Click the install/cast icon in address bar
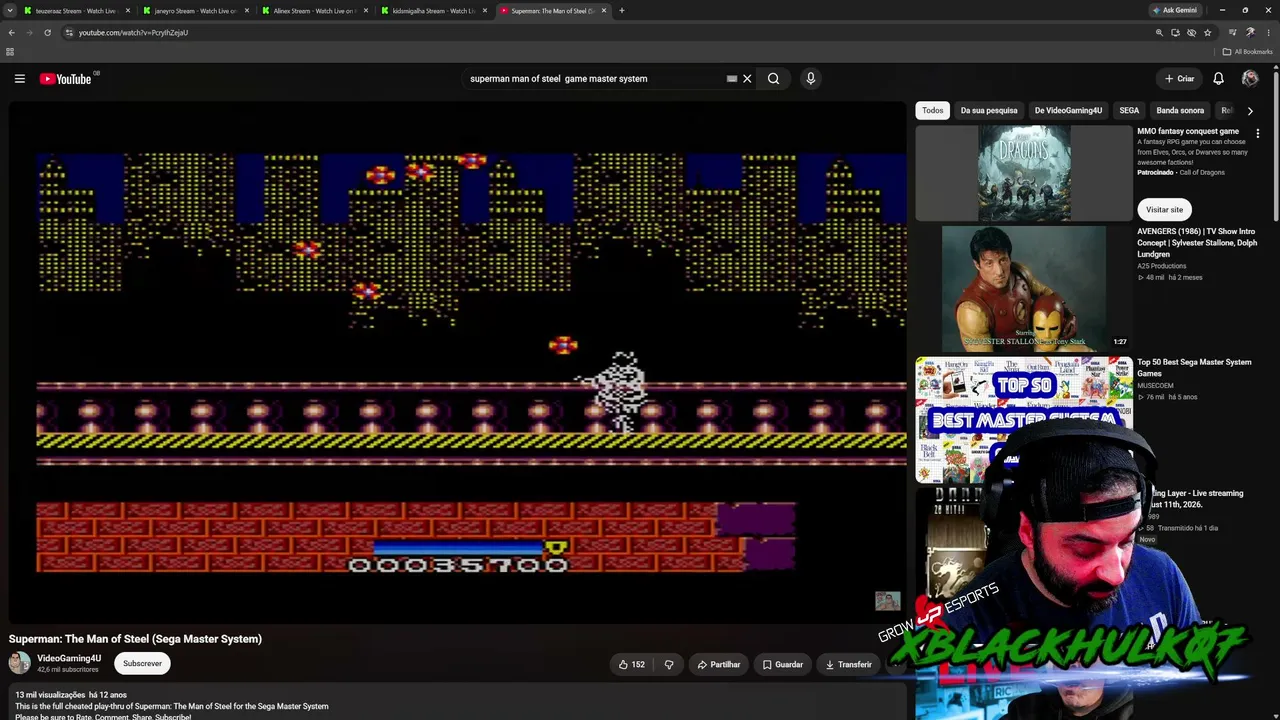Screen dimensions: 1280x720 pos(1175,32)
